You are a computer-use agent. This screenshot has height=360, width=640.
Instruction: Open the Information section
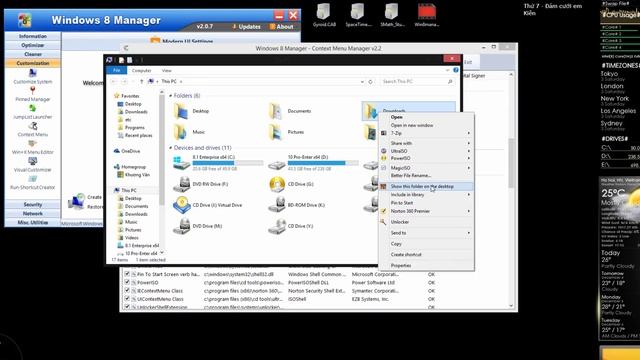point(33,36)
